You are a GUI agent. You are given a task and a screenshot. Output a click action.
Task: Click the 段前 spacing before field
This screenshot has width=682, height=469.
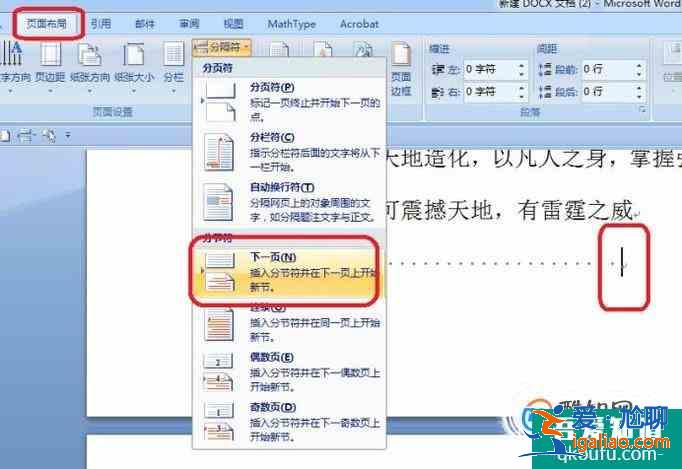(608, 69)
